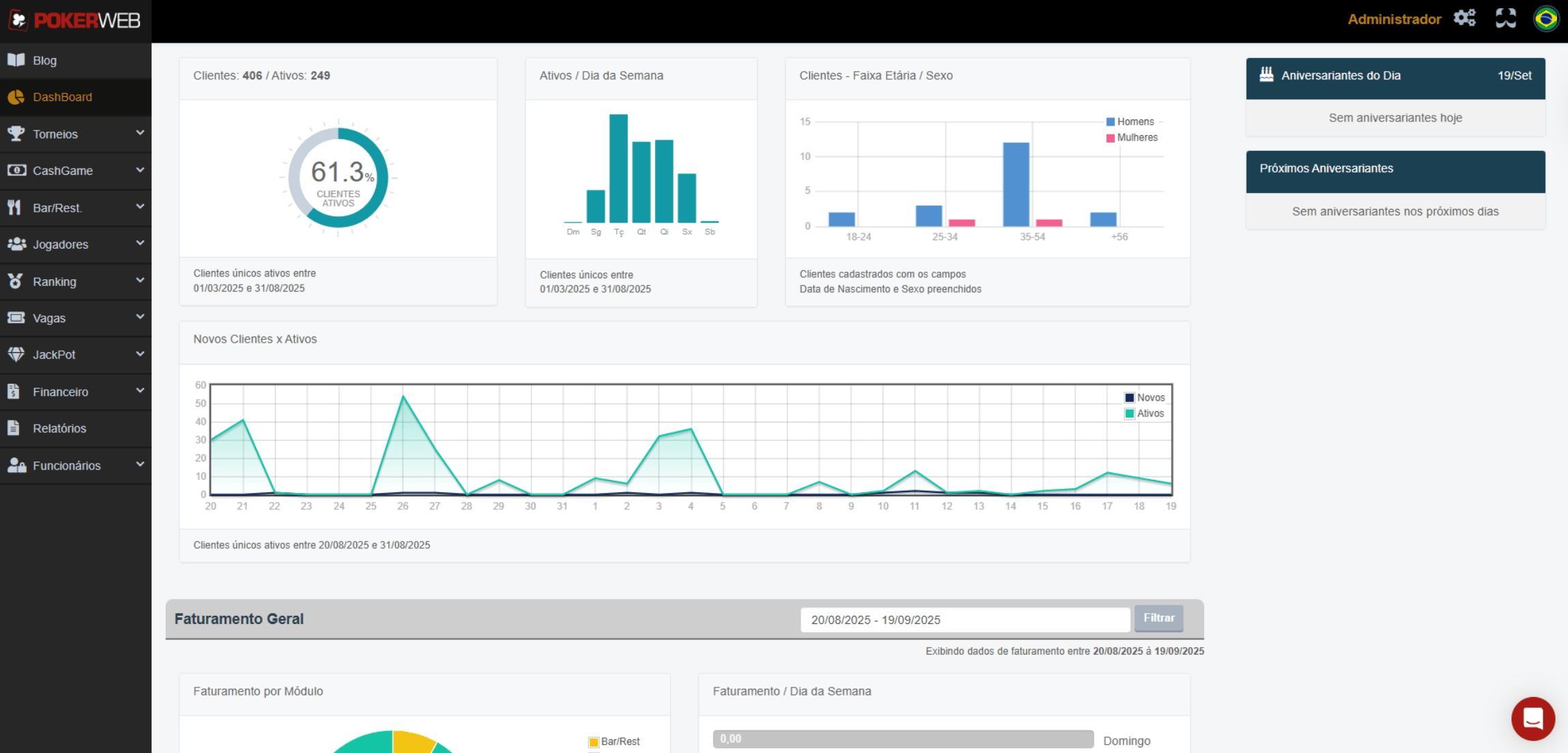Expand the Financeiro submenu arrow
The width and height of the screenshot is (1568, 753).
[140, 390]
